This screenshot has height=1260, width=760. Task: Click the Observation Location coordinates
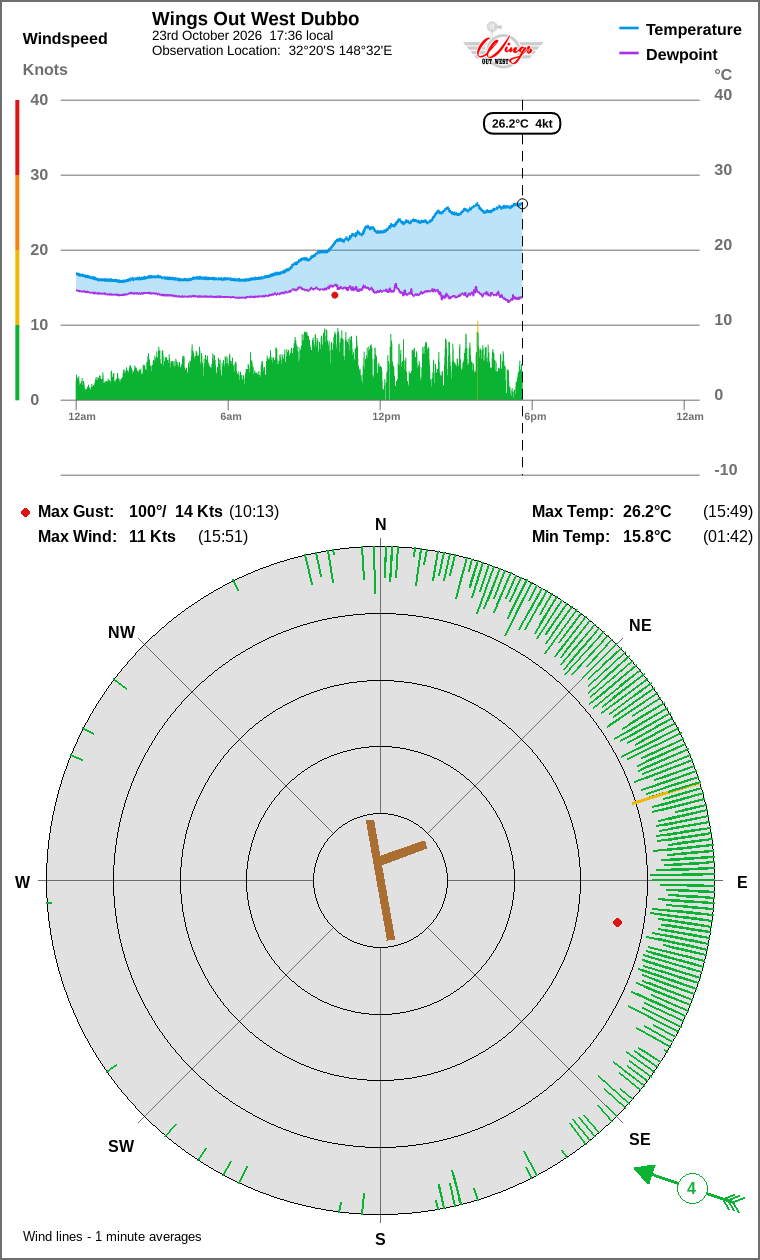click(340, 50)
